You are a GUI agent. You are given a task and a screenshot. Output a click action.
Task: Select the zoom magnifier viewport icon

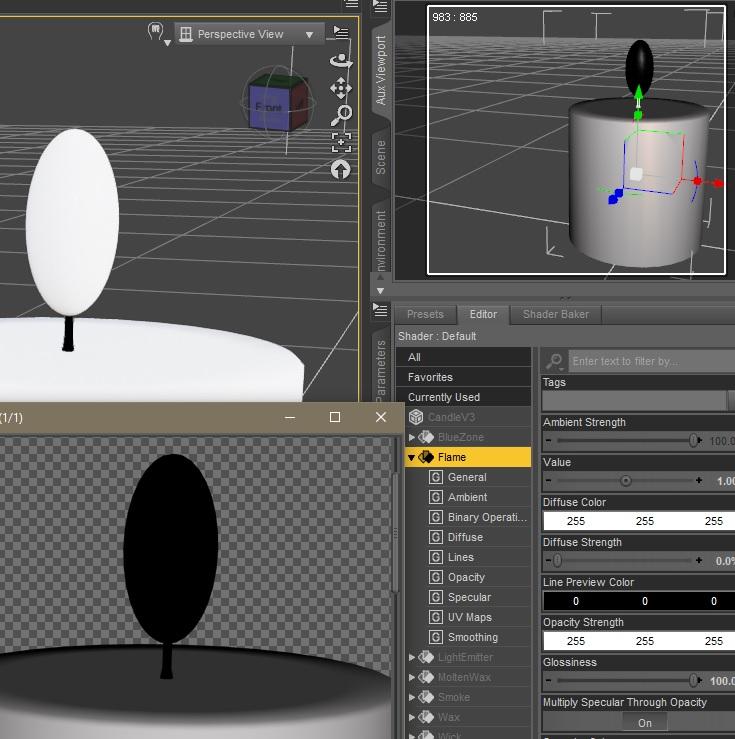341,115
